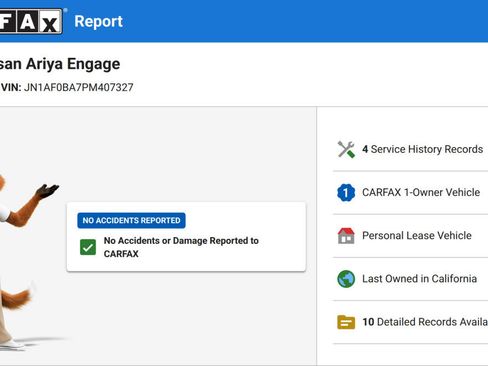Open 'Last Owned in California' entry
This screenshot has width=488, height=366.
[x=410, y=279]
